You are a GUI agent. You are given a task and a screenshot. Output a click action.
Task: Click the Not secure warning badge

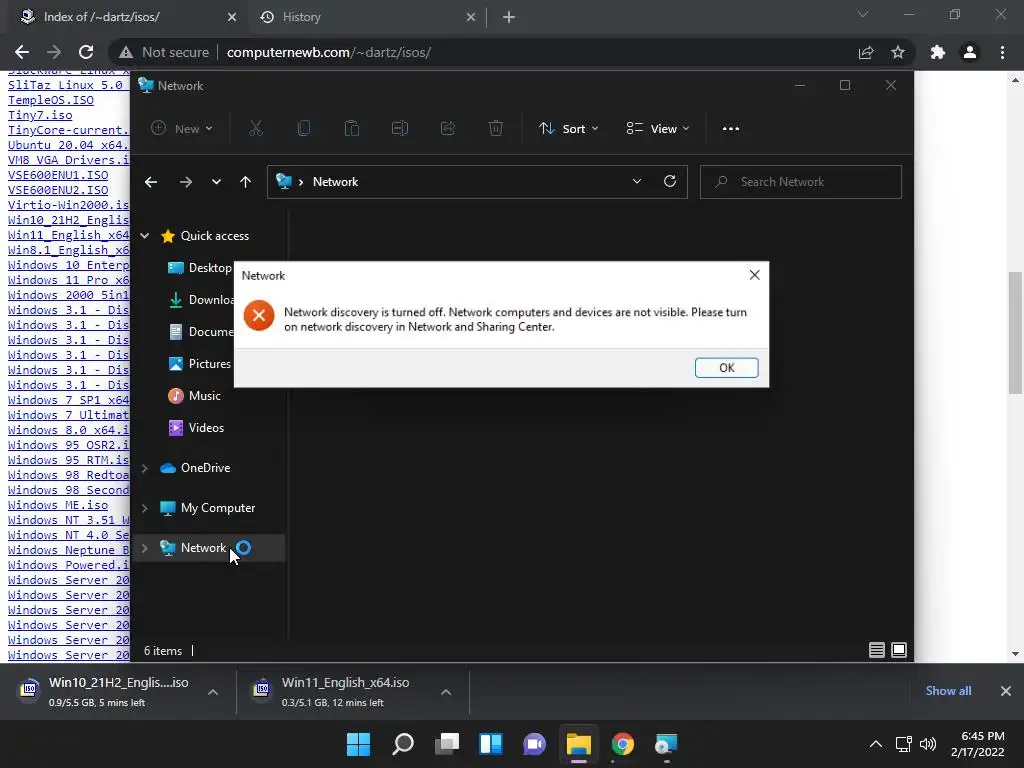[x=165, y=52]
